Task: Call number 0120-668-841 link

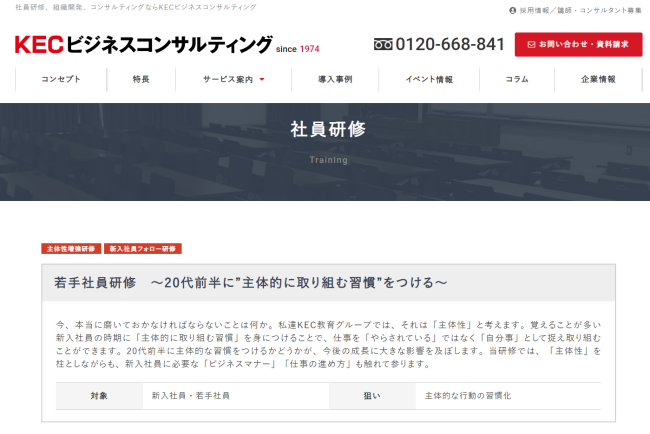Action: 450,44
